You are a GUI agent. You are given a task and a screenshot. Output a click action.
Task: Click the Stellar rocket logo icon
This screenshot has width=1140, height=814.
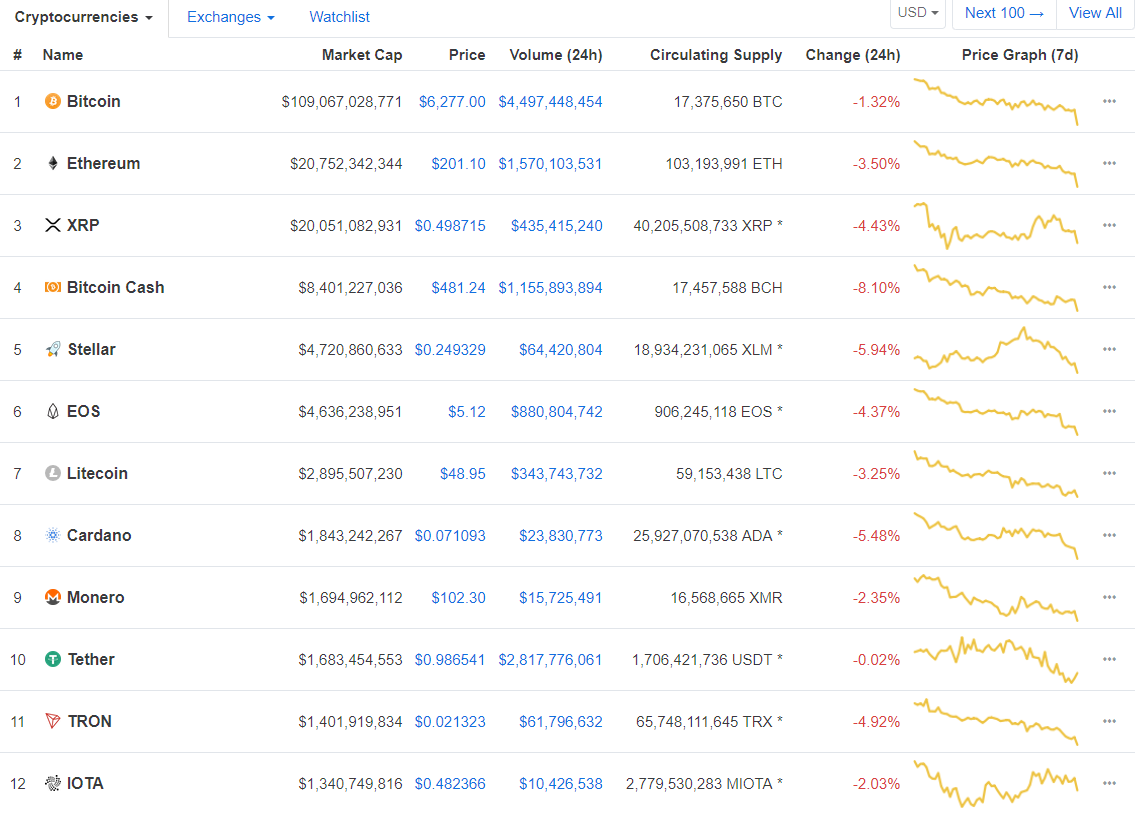click(x=52, y=350)
